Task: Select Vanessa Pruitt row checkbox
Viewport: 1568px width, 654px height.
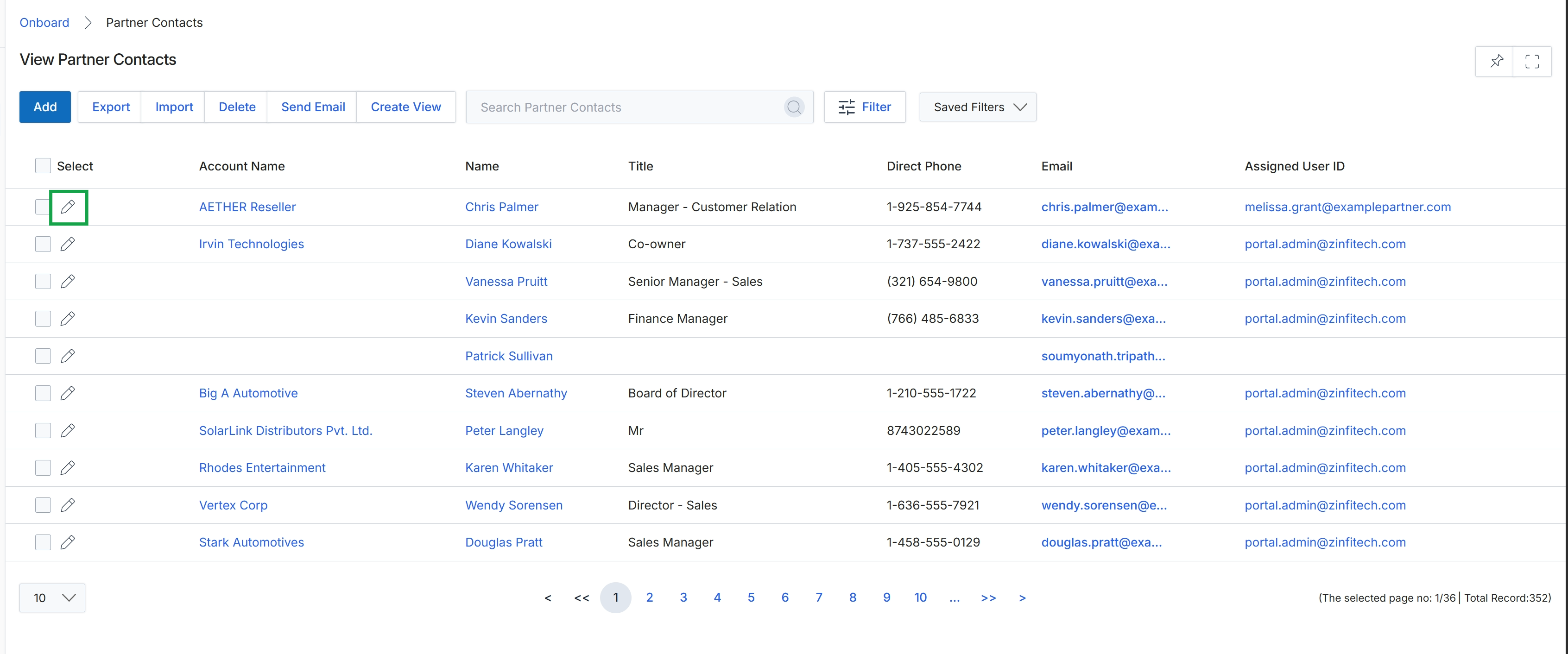Action: (x=43, y=281)
